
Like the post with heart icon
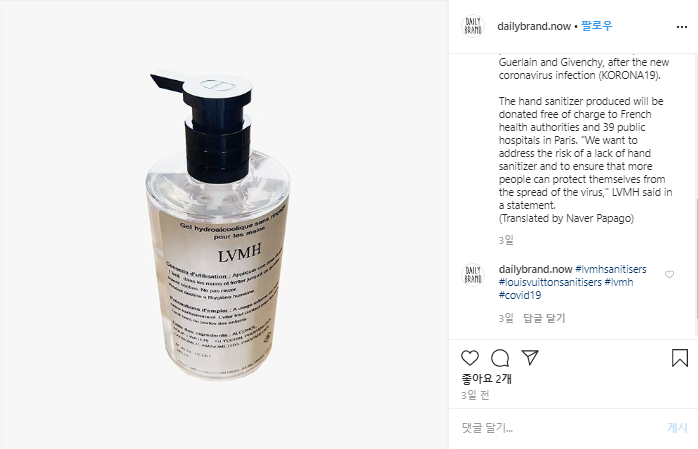coord(470,358)
